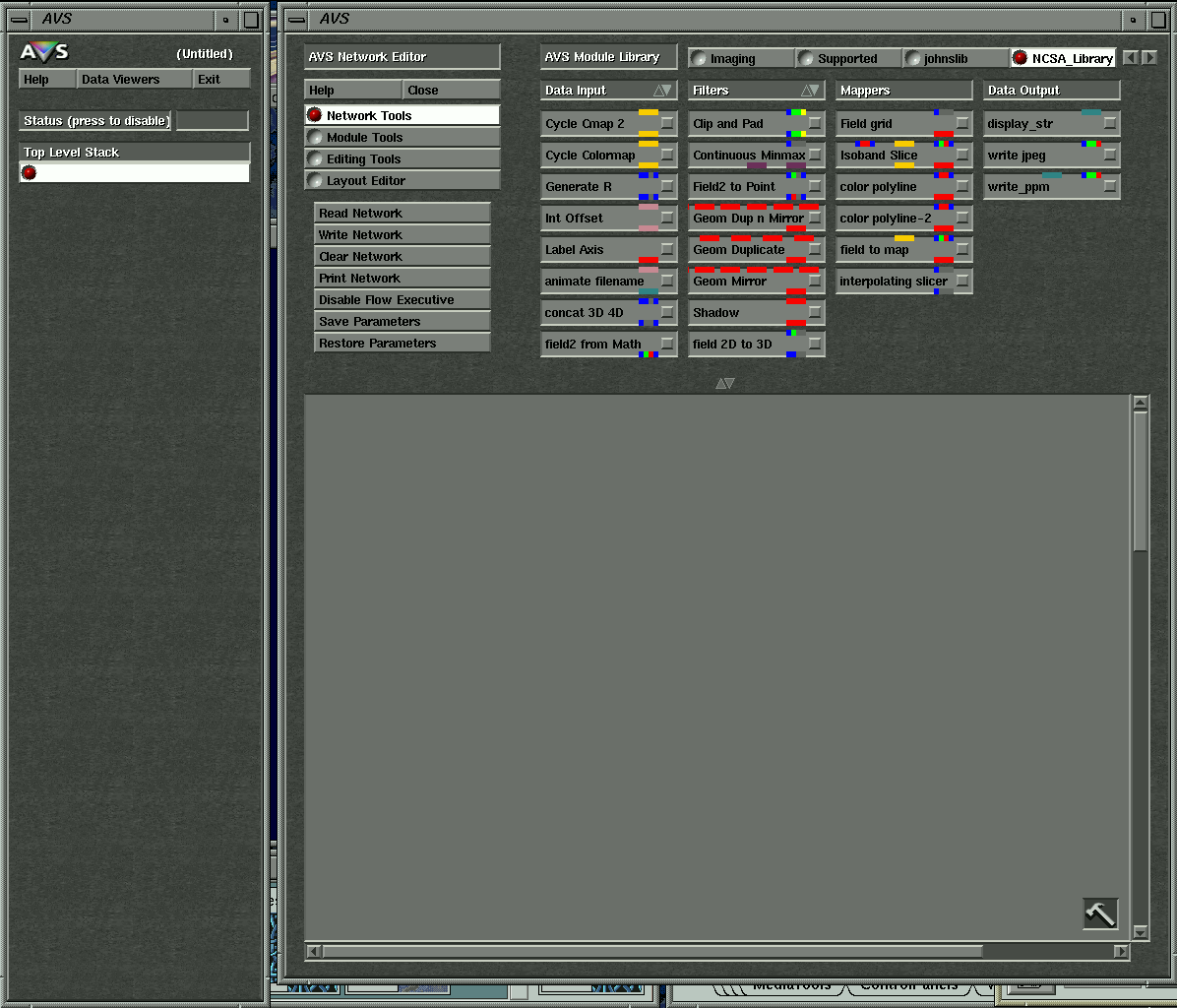This screenshot has width=1177, height=1008.
Task: Toggle the Top Level Stack red indicator
Action: pos(30,172)
